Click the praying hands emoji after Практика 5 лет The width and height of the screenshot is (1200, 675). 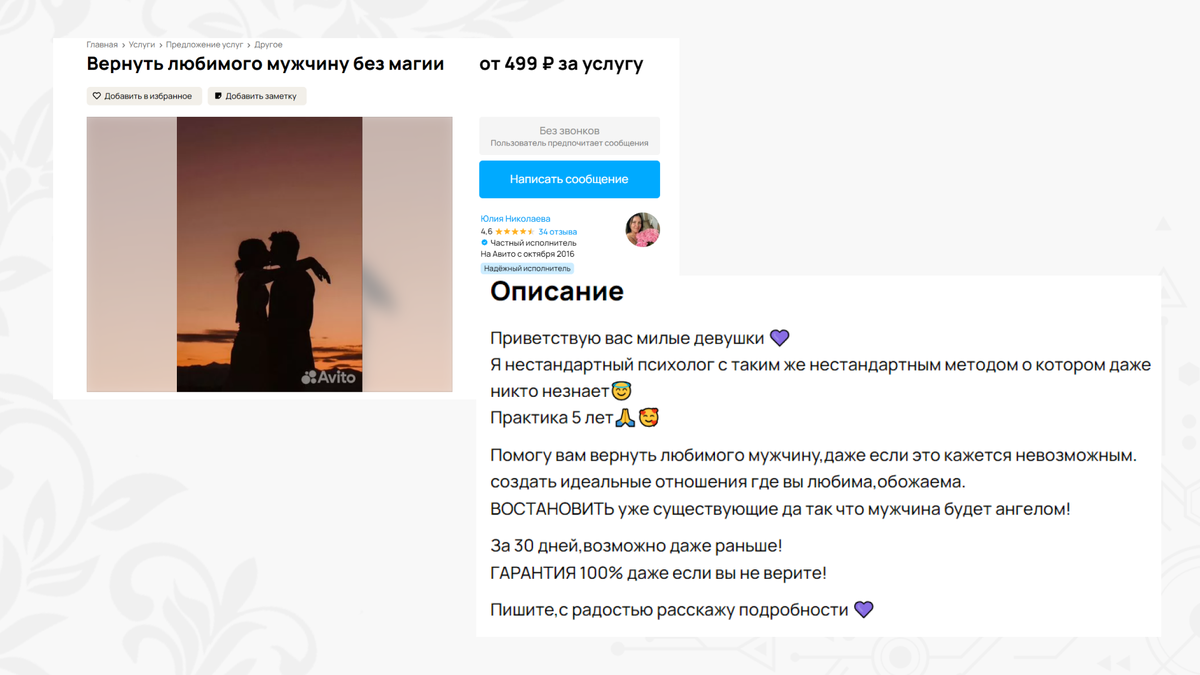click(626, 418)
